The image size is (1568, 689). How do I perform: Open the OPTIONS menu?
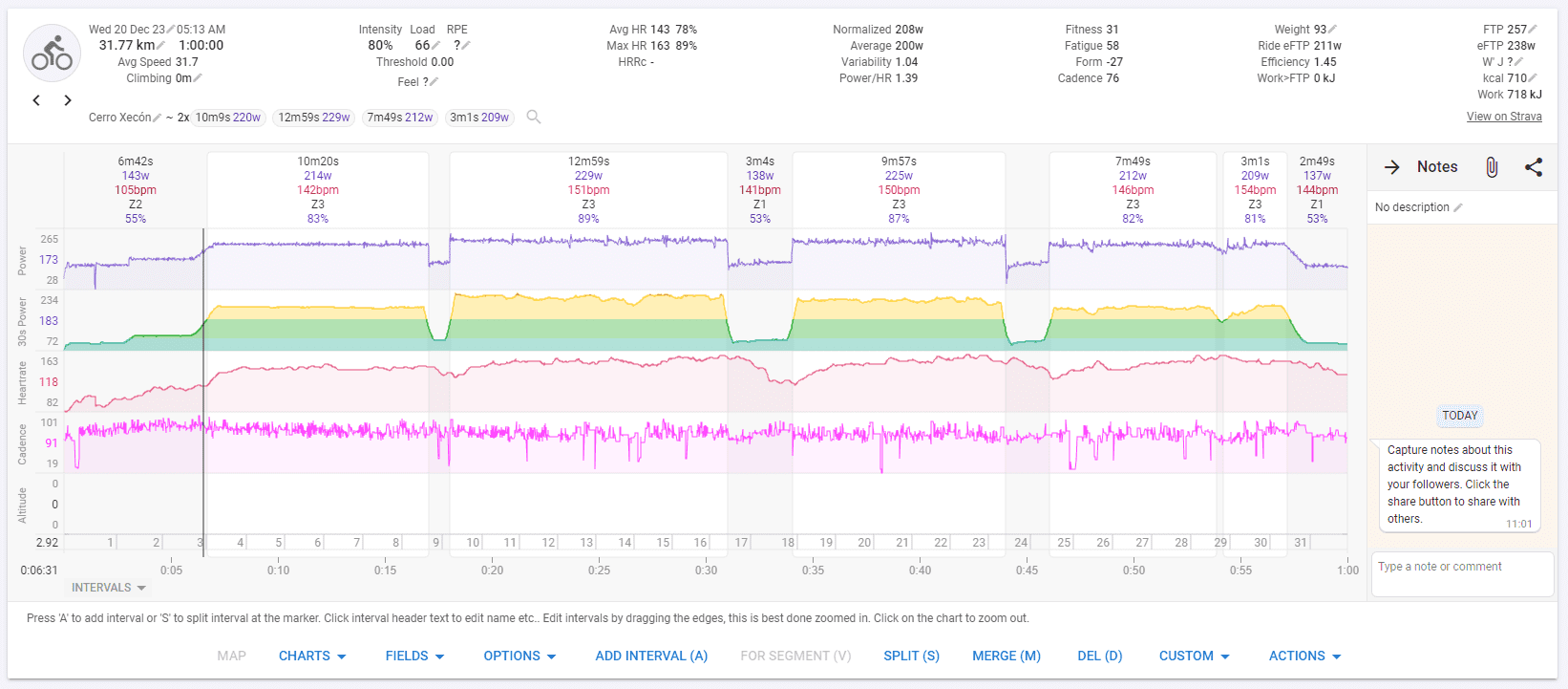click(x=519, y=656)
